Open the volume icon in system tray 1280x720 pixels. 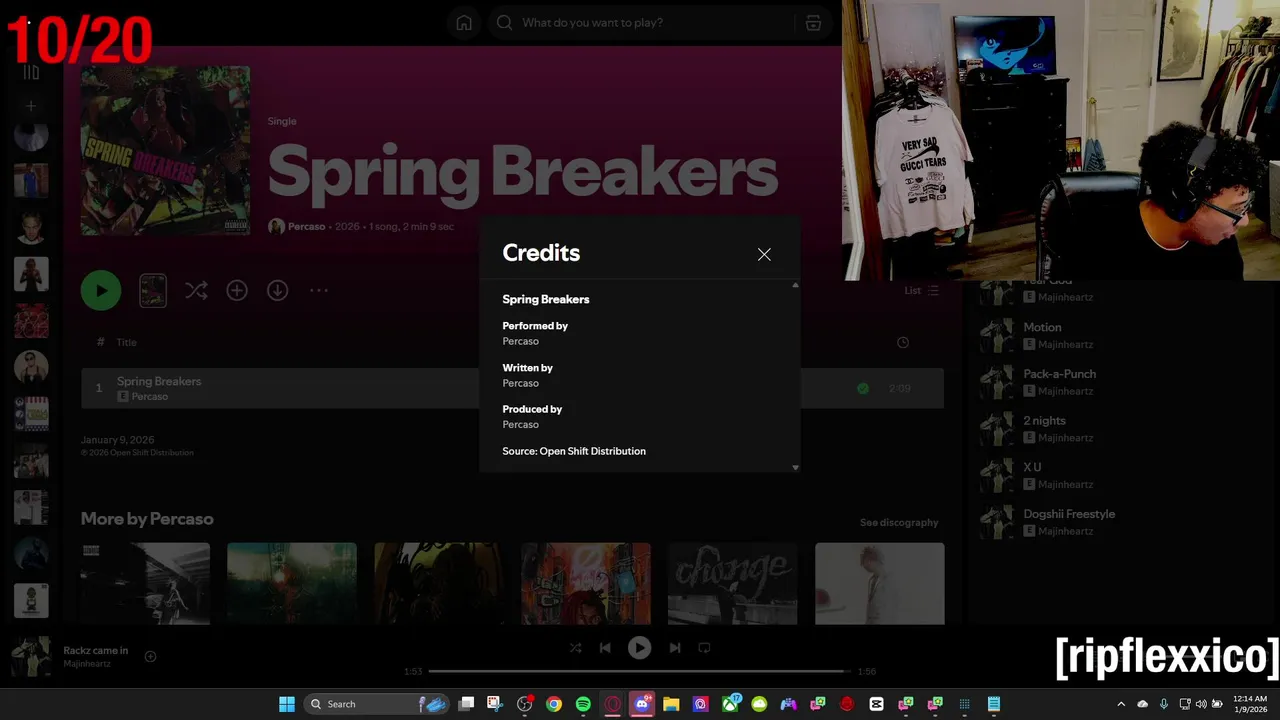point(1201,704)
